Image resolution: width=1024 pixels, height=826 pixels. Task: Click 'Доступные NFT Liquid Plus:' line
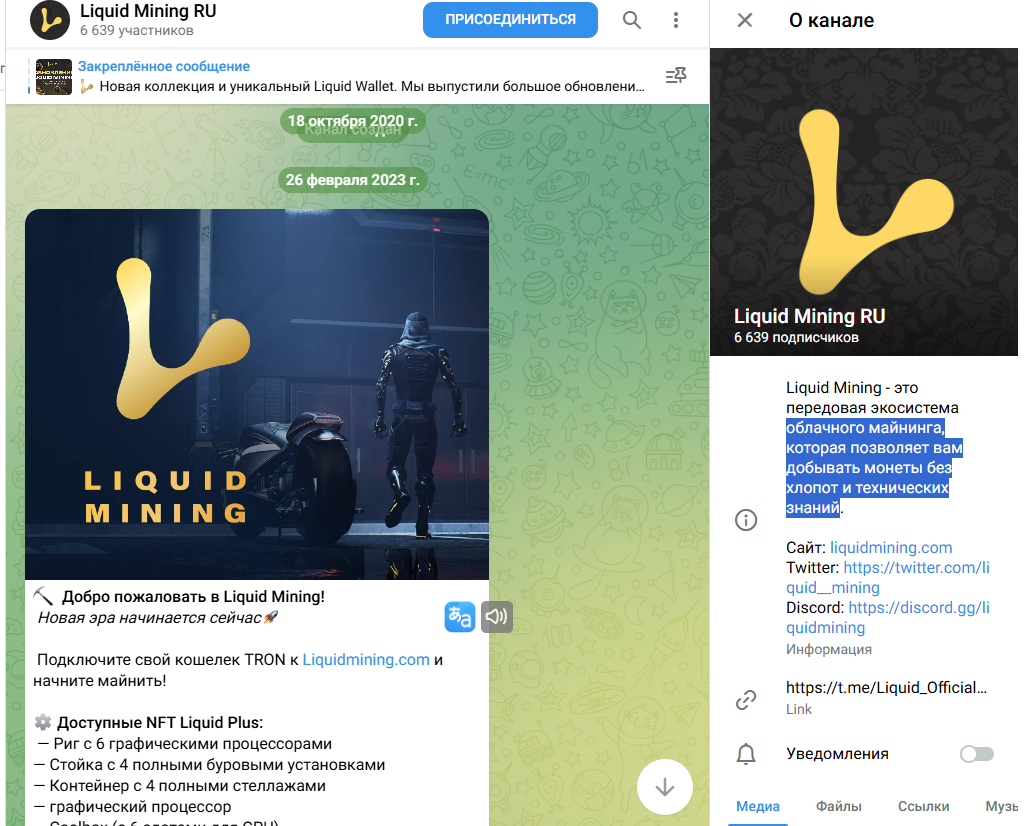[160, 723]
